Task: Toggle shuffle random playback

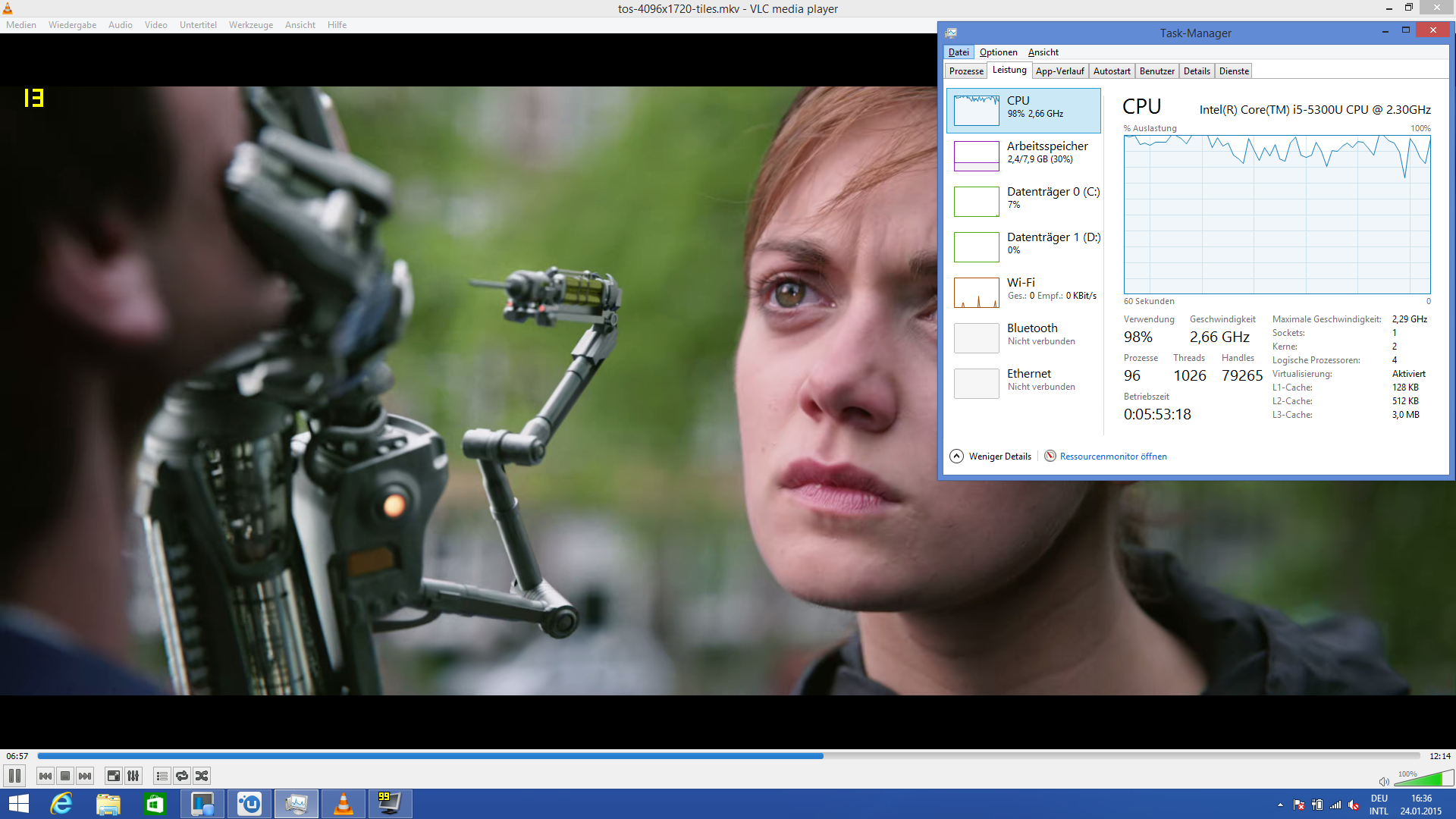Action: coord(202,776)
